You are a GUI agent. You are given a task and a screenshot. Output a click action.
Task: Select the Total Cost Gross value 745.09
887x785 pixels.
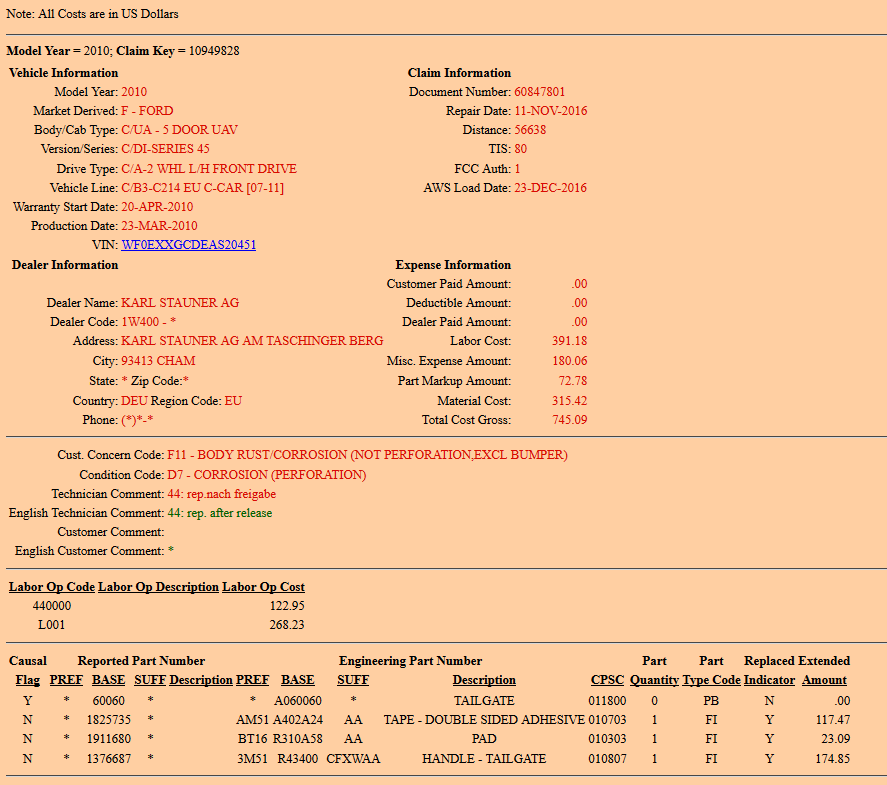pyautogui.click(x=569, y=420)
